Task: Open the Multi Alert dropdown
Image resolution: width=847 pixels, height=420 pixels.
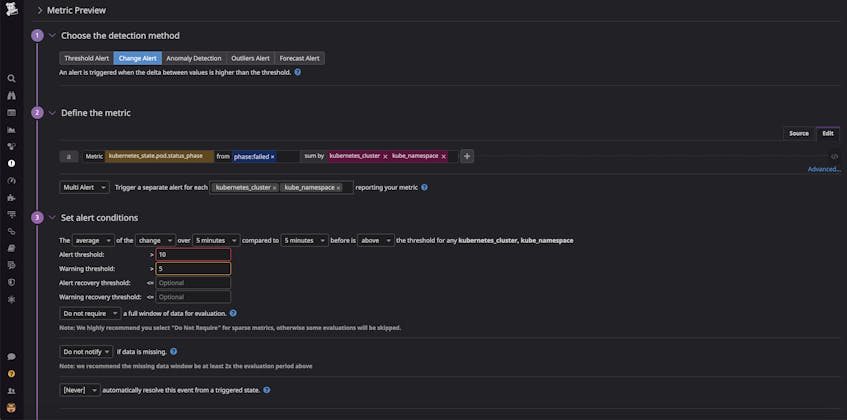Action: tap(84, 187)
